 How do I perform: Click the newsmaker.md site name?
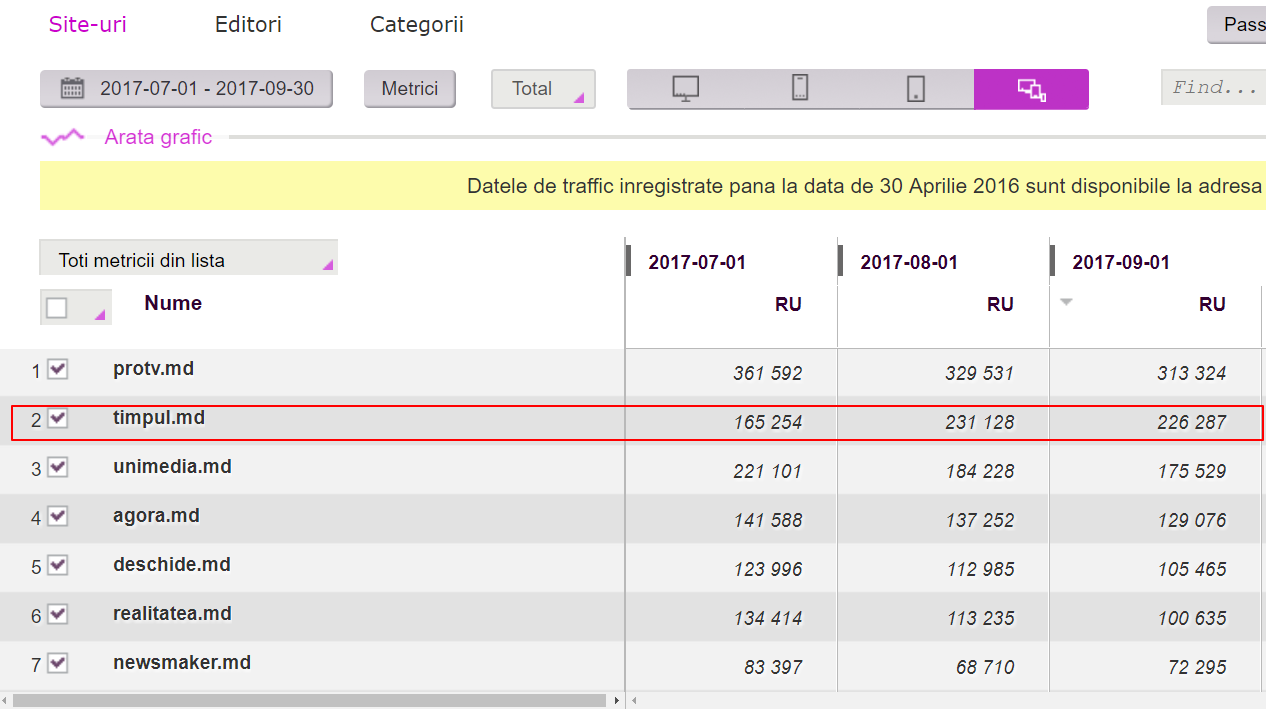pos(182,663)
